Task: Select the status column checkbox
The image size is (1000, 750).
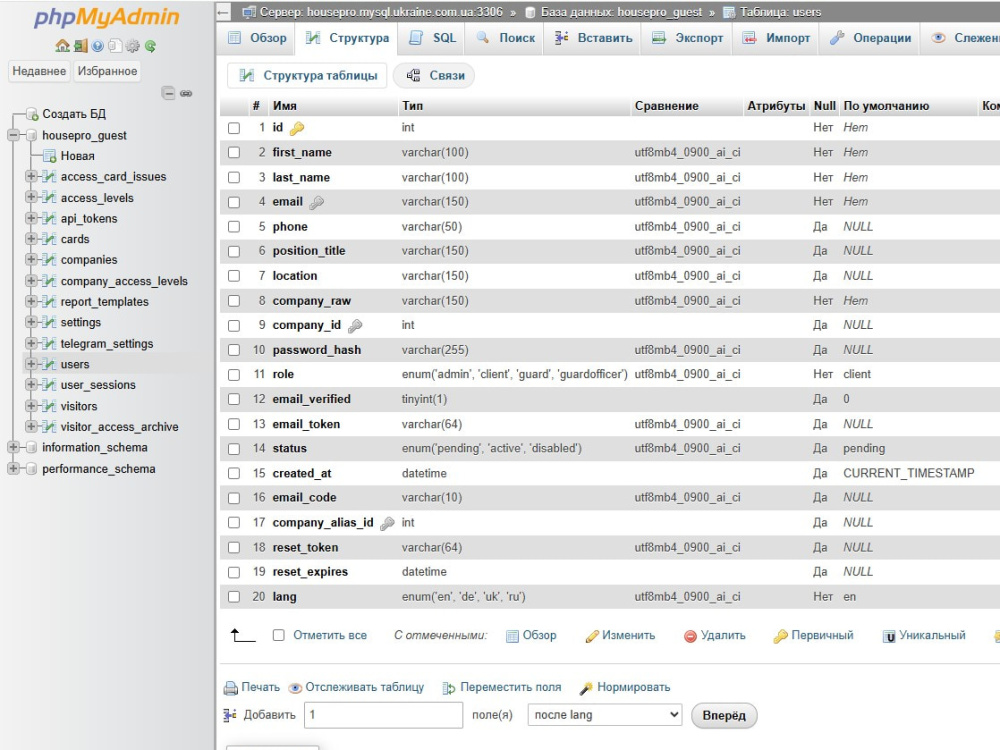Action: (x=234, y=449)
